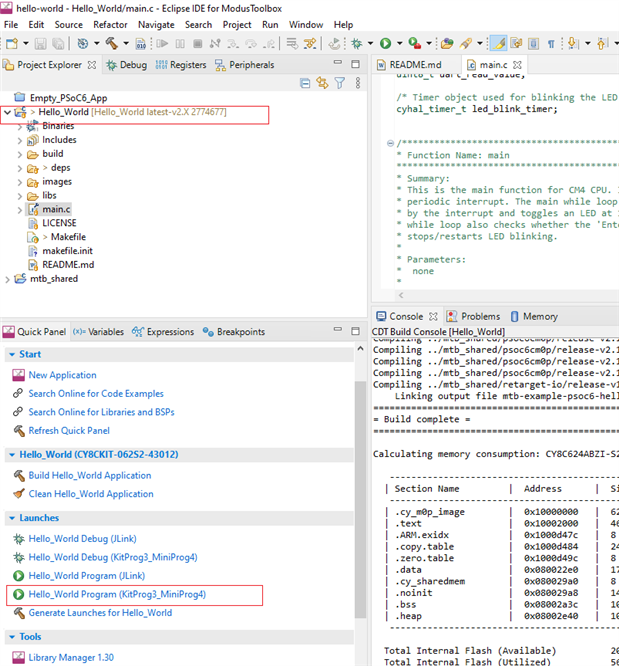Click the Resume debug toolbar icon
The width and height of the screenshot is (619, 666).
(x=162, y=43)
